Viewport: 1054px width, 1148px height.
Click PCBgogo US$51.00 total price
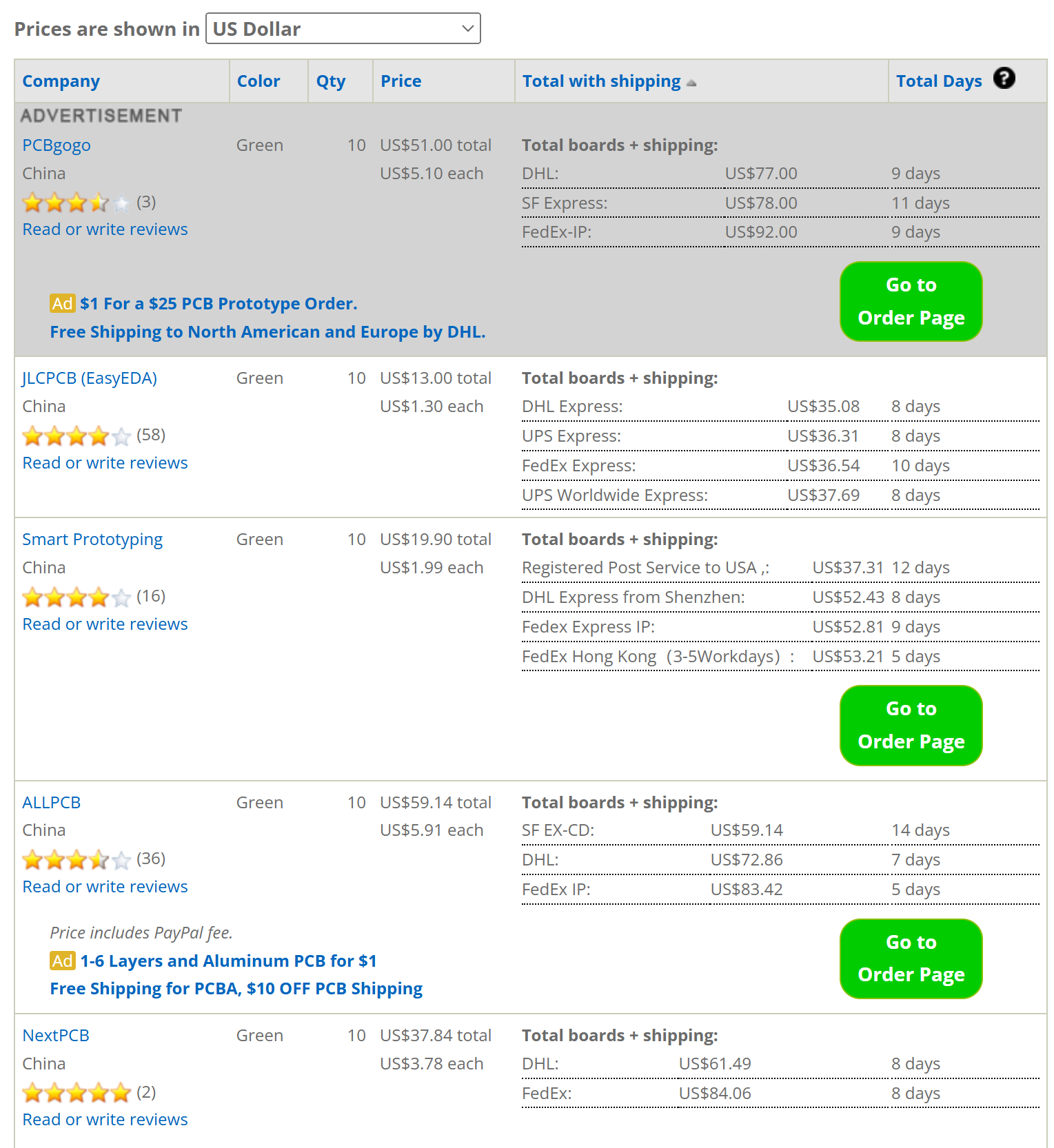(x=436, y=145)
